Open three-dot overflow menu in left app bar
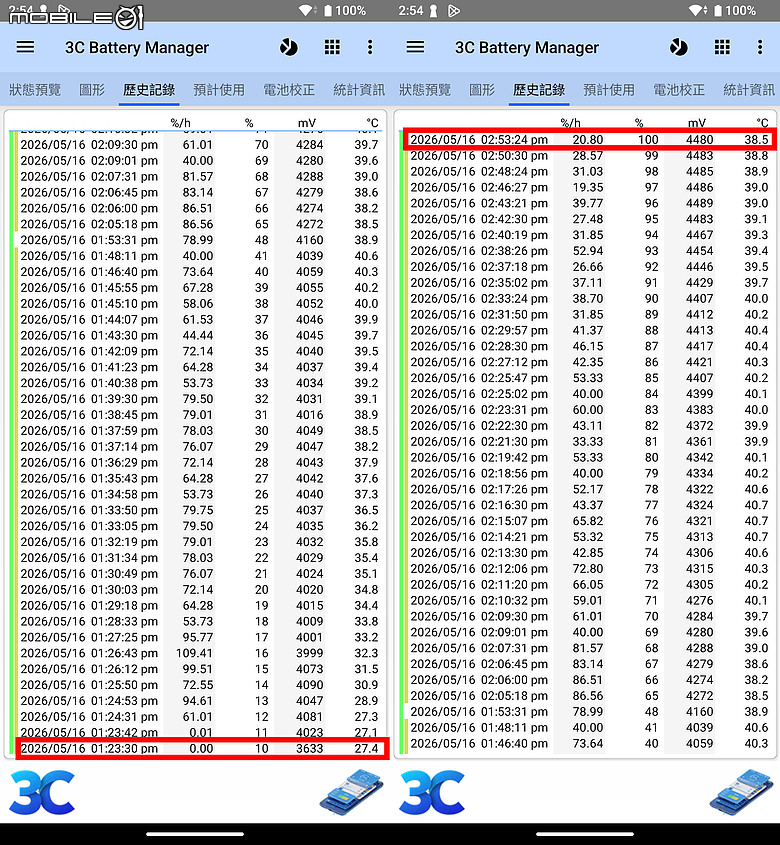Screen dimensions: 780x845 (x=370, y=47)
